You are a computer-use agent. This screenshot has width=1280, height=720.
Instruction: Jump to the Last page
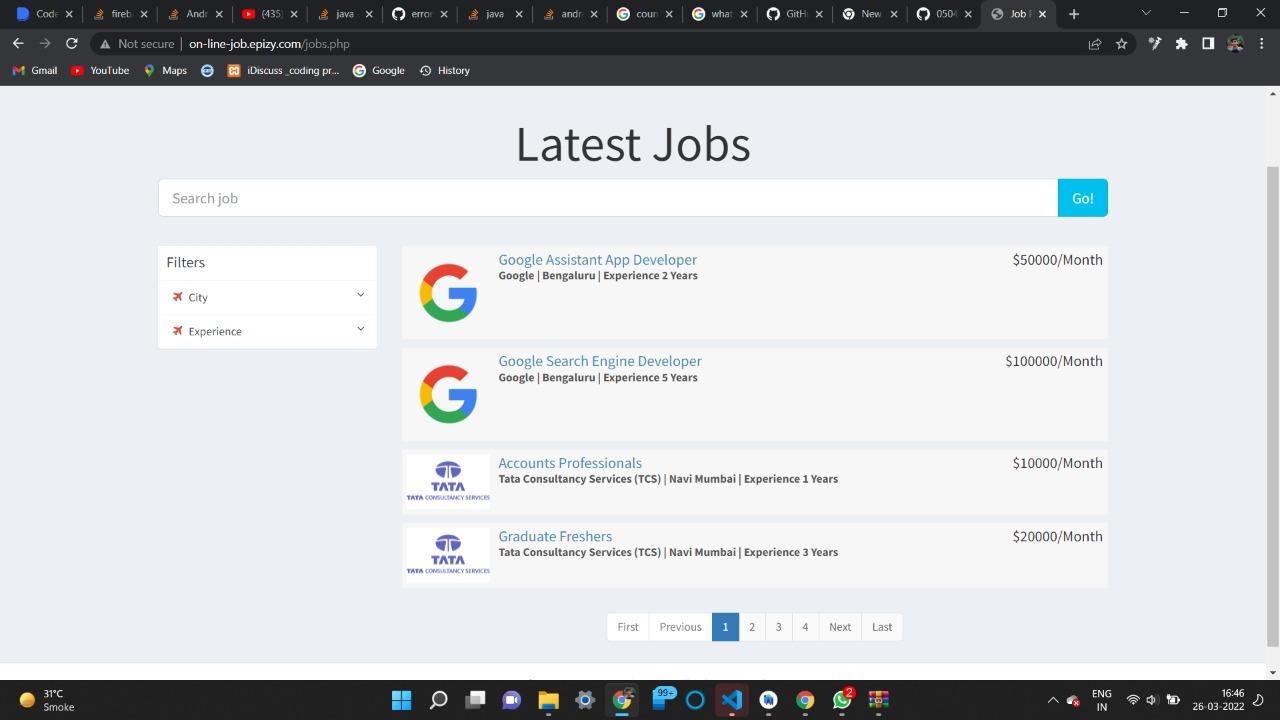[x=882, y=627]
